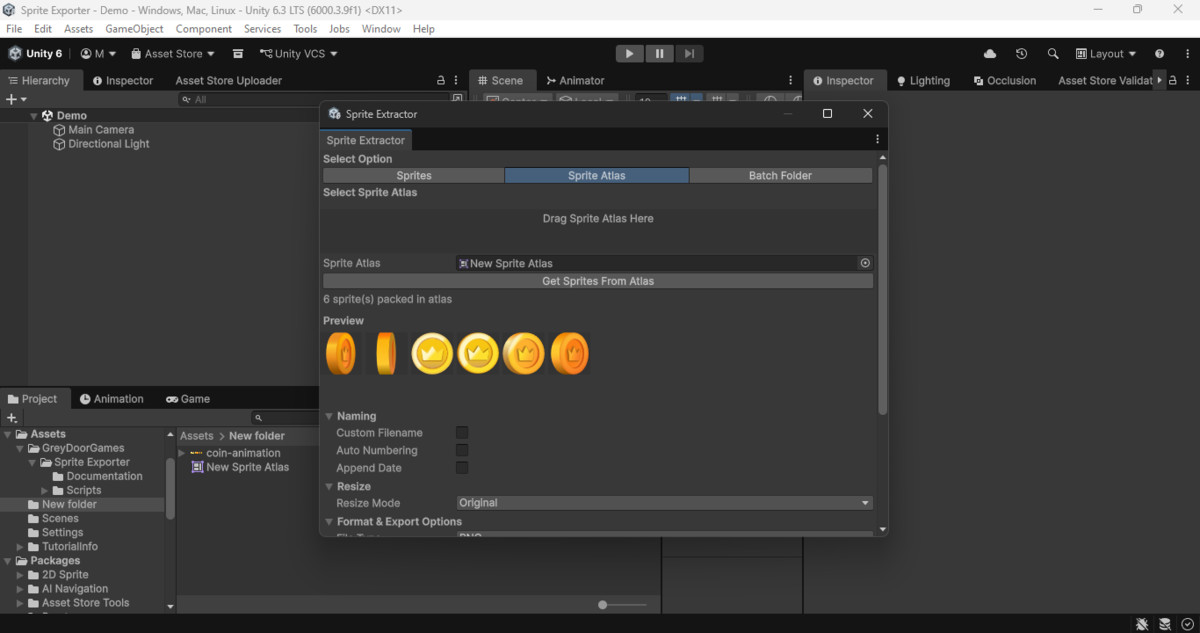Viewport: 1200px width, 633px height.
Task: Collapse the Format & Export Options section
Action: click(329, 522)
